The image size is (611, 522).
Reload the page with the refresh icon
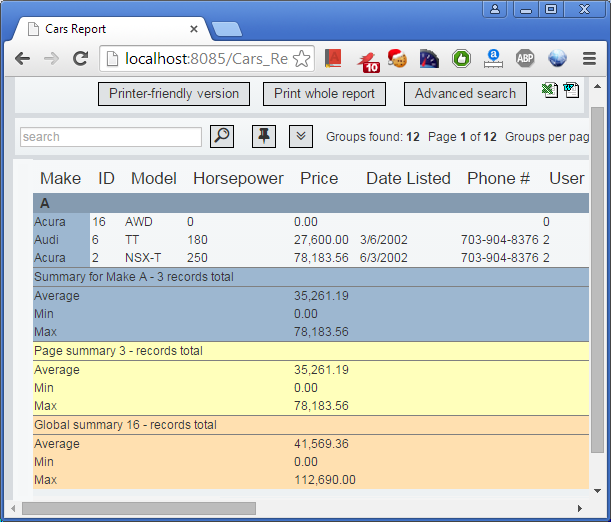pos(80,59)
